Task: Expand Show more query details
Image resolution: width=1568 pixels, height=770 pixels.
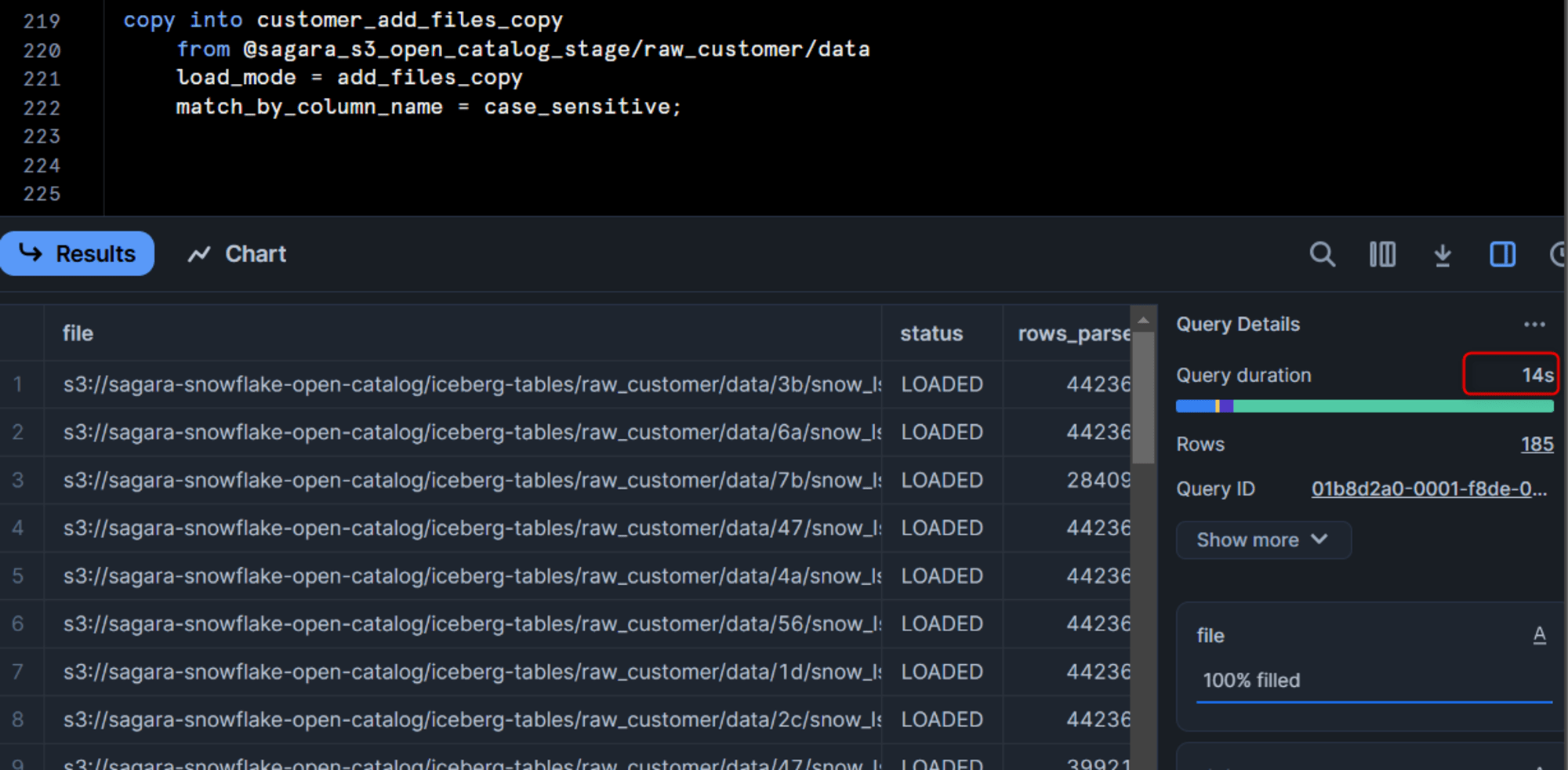Action: tap(1263, 539)
